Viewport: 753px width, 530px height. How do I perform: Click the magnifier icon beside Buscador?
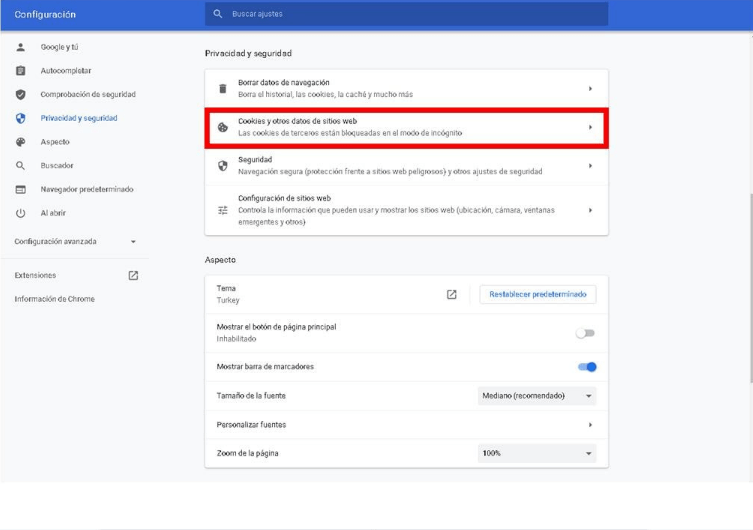tap(20, 166)
